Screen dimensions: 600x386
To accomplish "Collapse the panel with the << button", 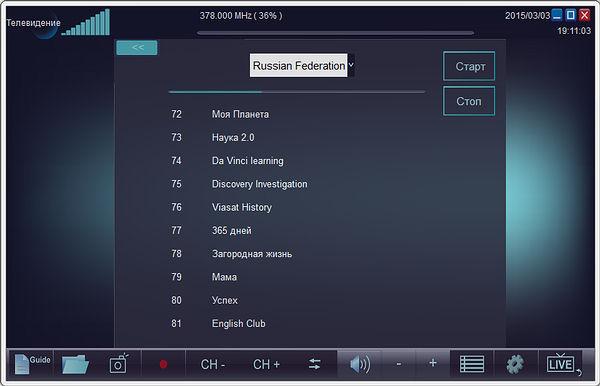I will [x=137, y=48].
